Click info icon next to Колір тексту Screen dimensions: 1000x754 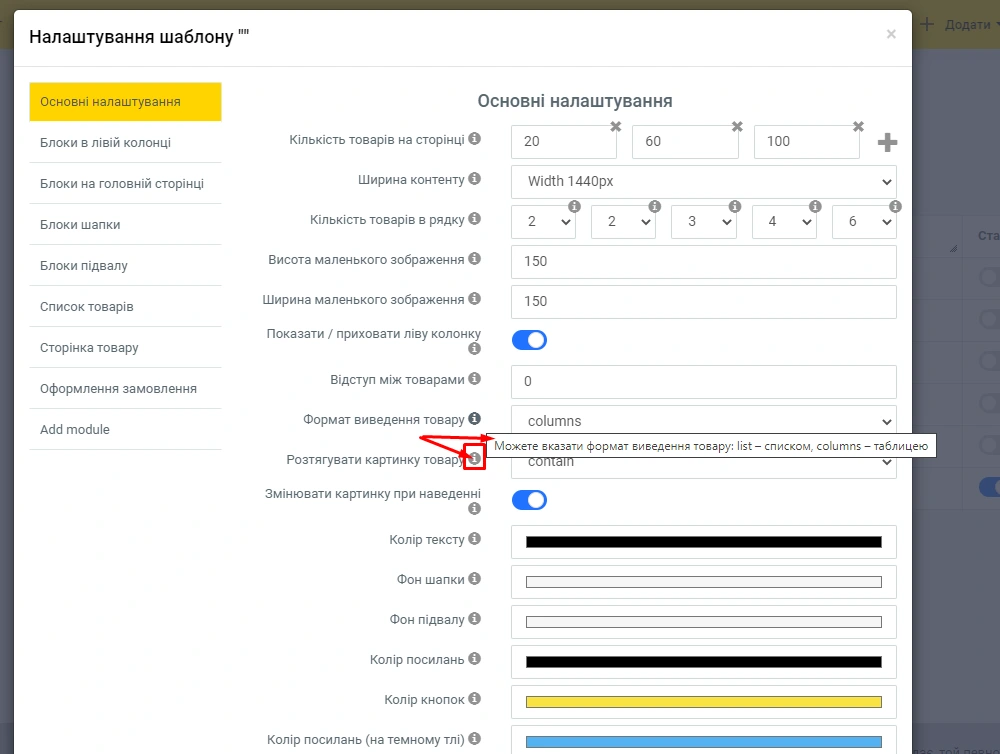click(x=475, y=539)
